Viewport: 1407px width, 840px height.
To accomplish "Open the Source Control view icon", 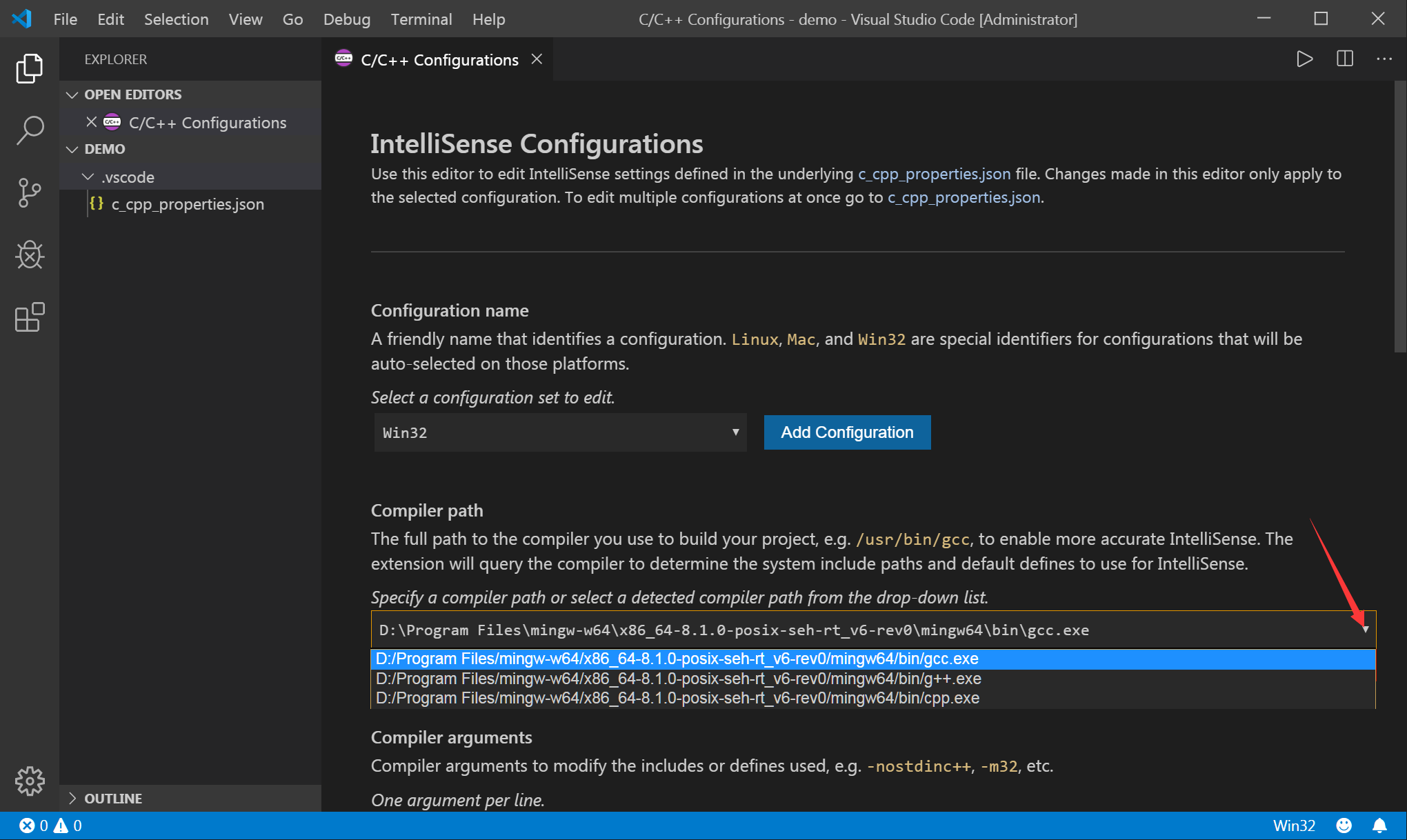I will [x=29, y=192].
